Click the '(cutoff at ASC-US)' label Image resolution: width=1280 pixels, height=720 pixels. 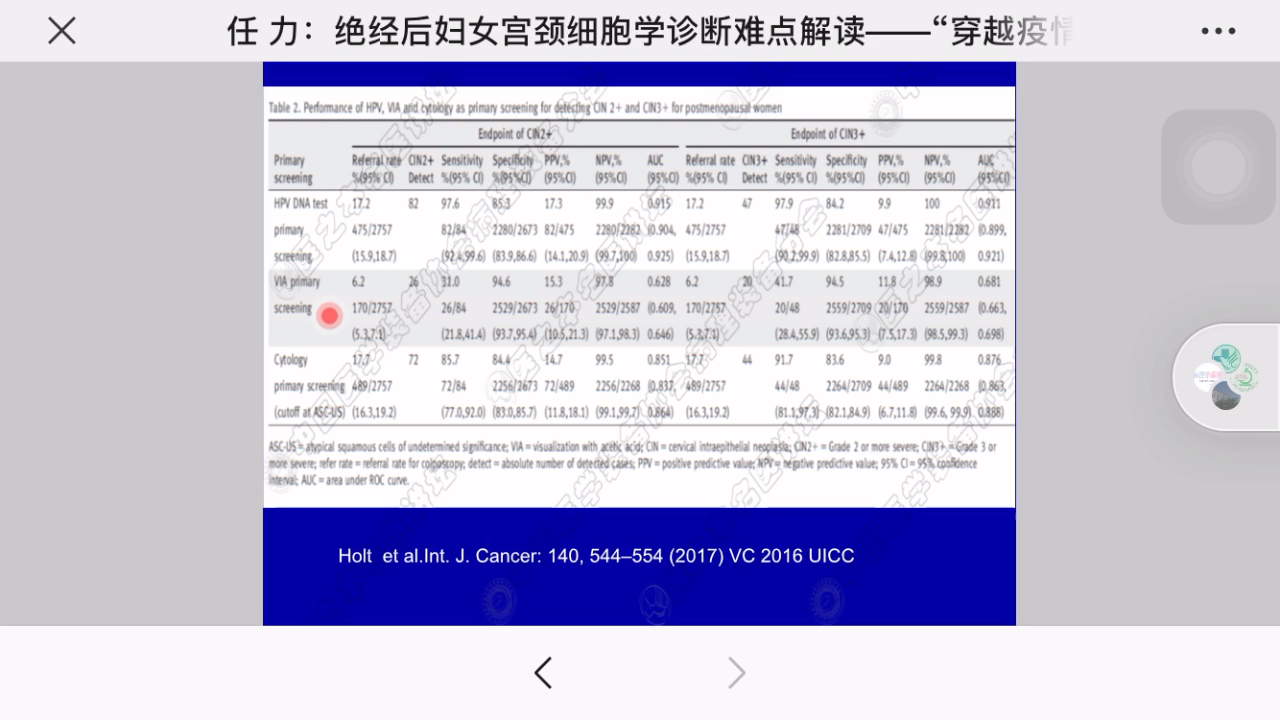[309, 411]
